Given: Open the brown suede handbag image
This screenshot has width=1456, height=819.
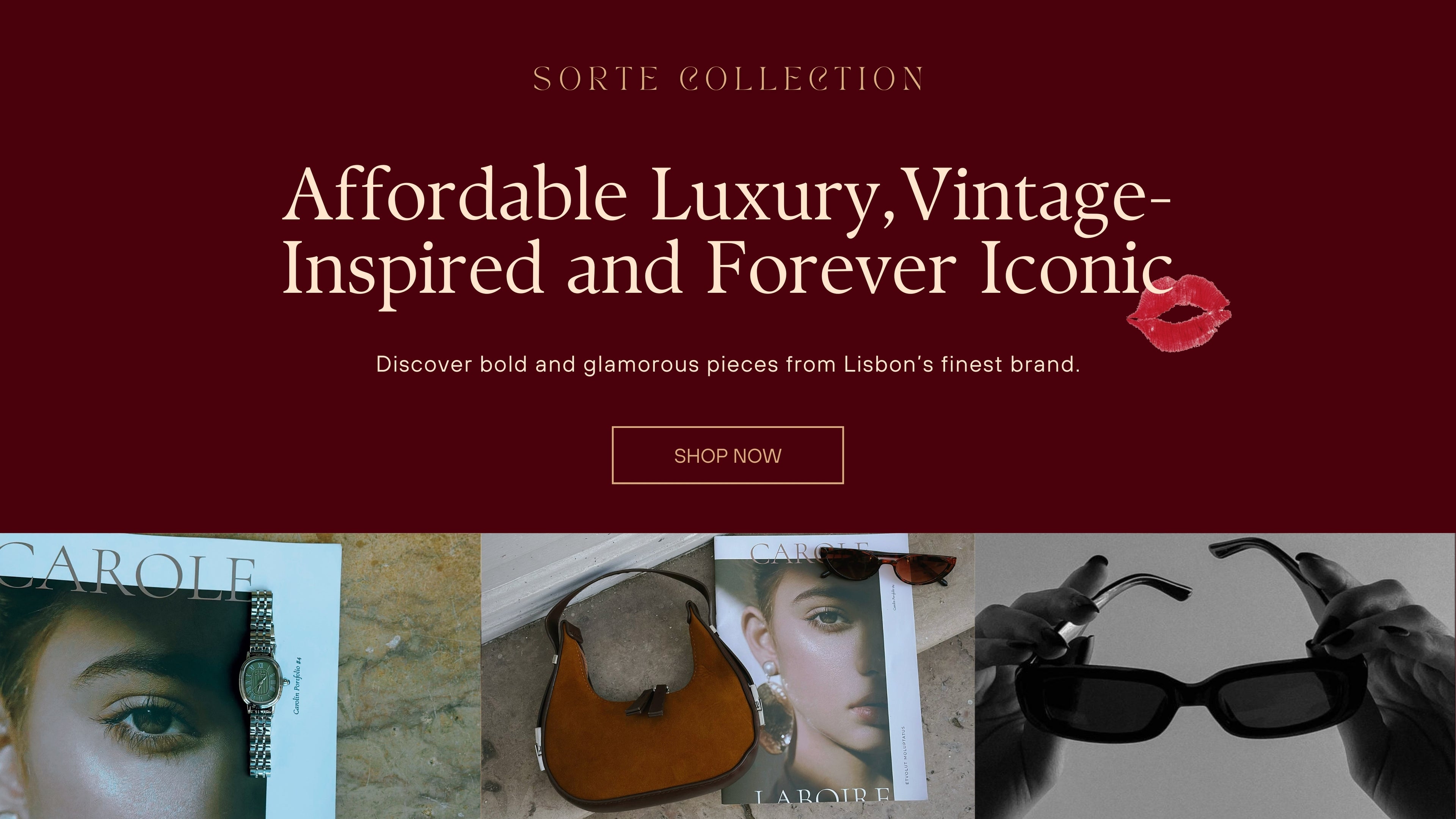Looking at the screenshot, I should [x=650, y=693].
